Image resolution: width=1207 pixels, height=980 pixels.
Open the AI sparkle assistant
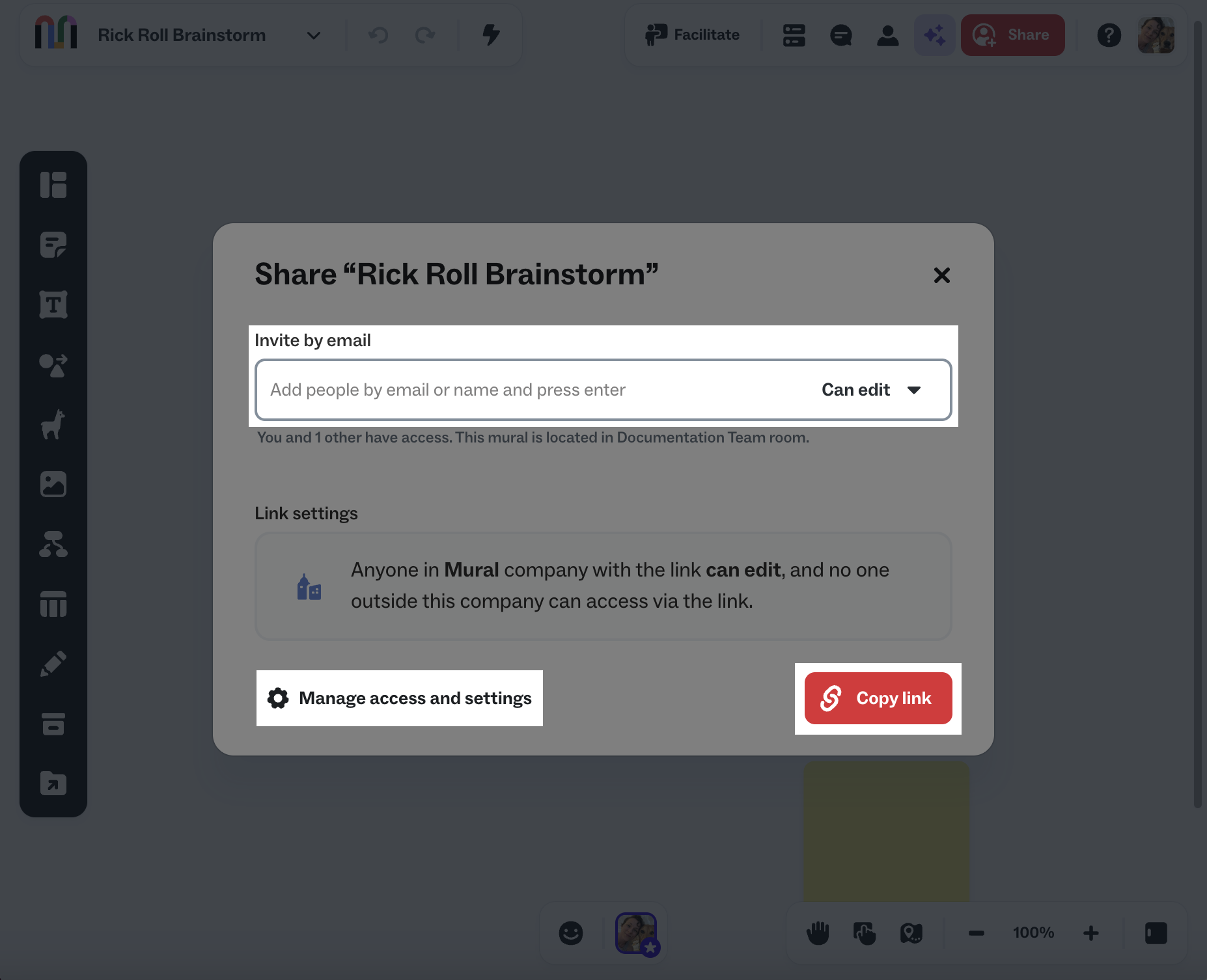pyautogui.click(x=935, y=34)
